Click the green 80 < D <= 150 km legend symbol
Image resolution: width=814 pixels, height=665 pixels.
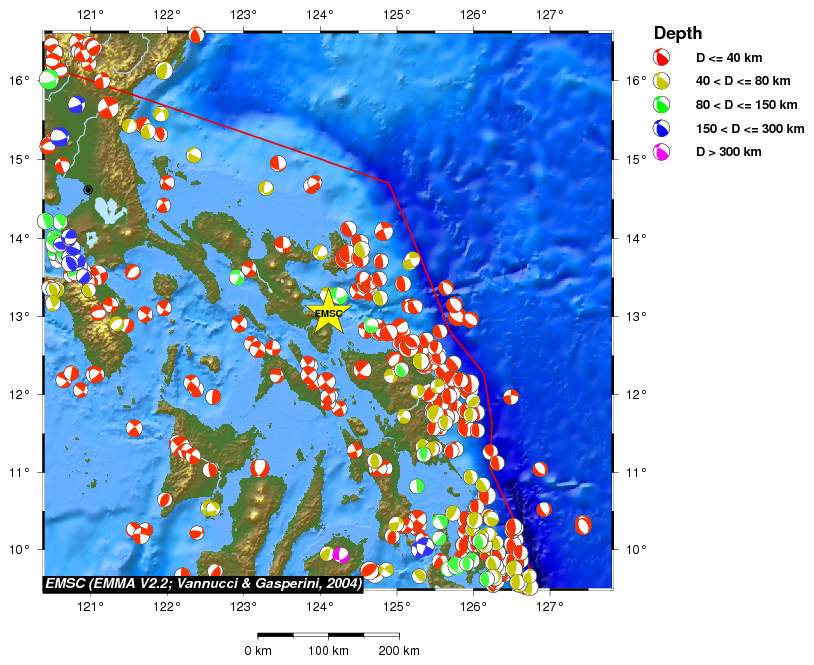click(x=661, y=104)
